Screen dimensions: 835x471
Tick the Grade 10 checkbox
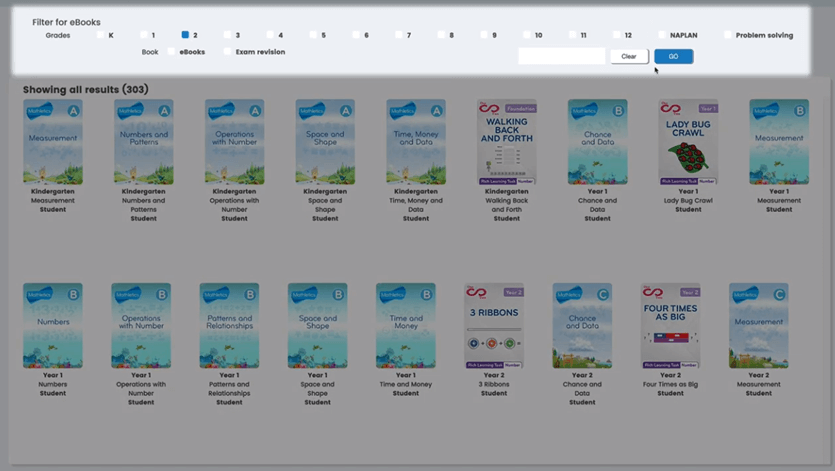tap(526, 35)
